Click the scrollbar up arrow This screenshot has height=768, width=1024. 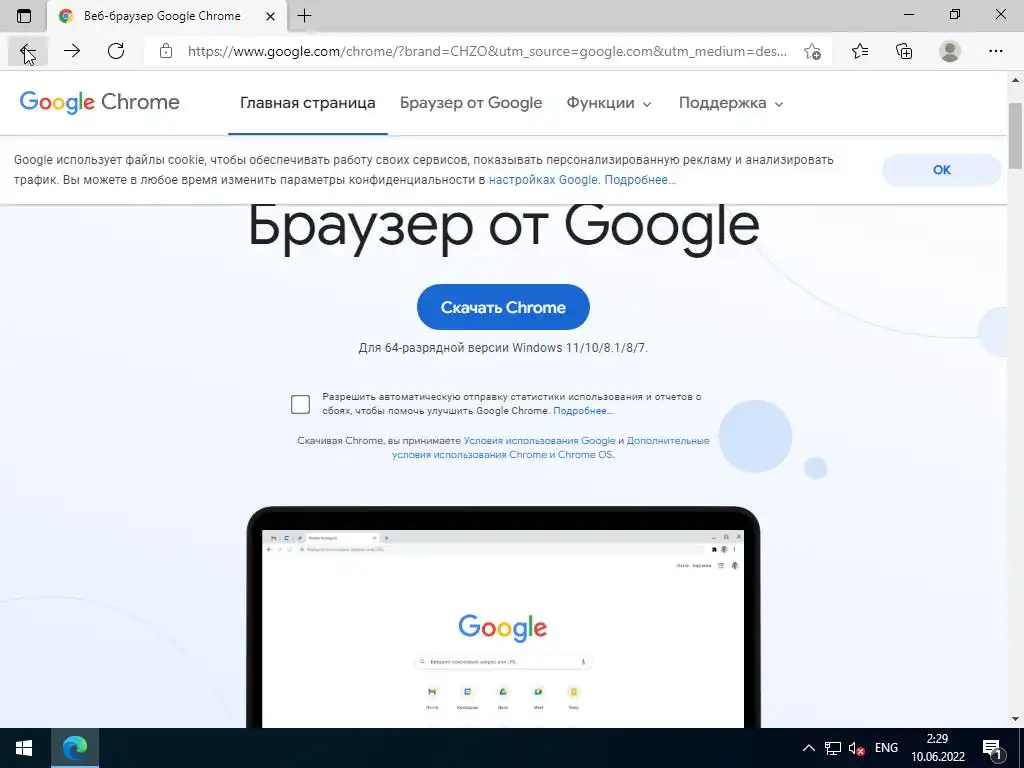[x=1016, y=80]
